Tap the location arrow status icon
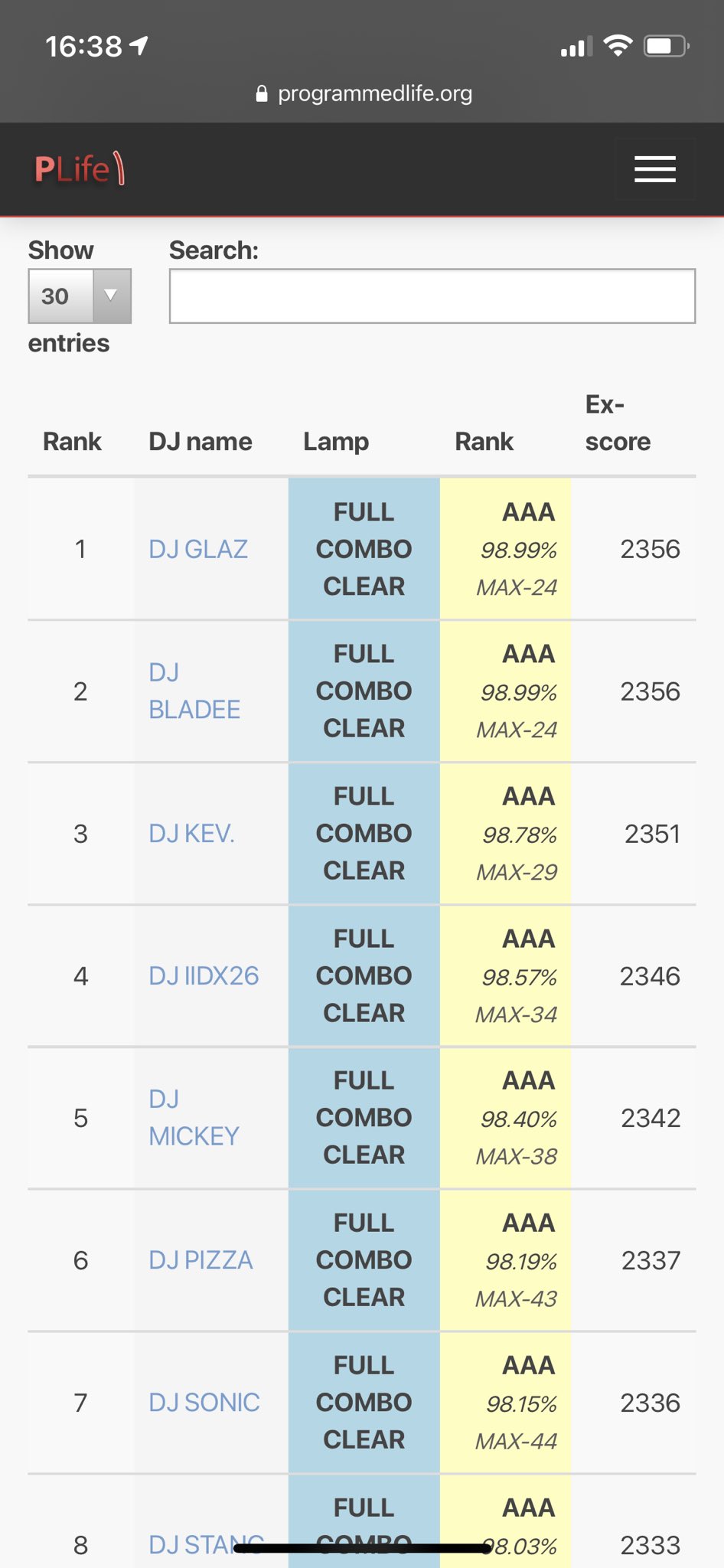The height and width of the screenshot is (1568, 724). pyautogui.click(x=139, y=46)
